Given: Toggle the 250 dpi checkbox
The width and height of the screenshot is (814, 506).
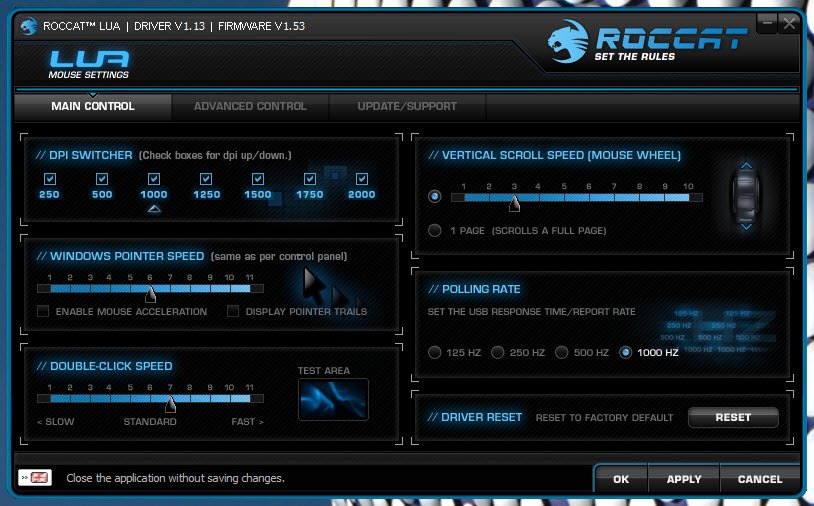Looking at the screenshot, I should 50,179.
